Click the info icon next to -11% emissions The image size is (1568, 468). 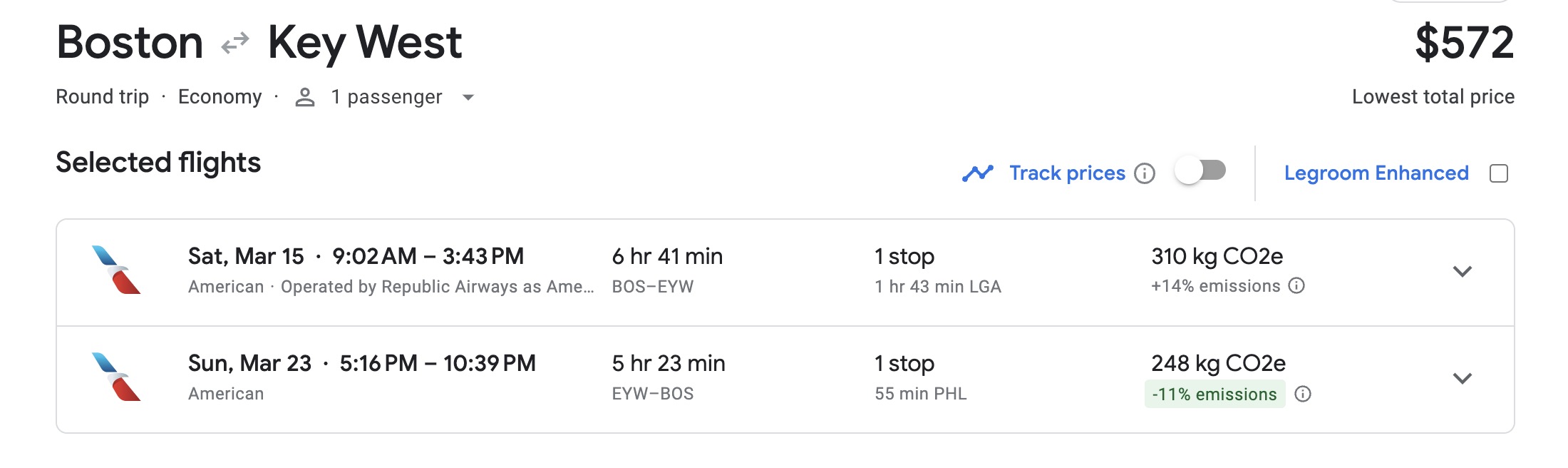click(1304, 395)
